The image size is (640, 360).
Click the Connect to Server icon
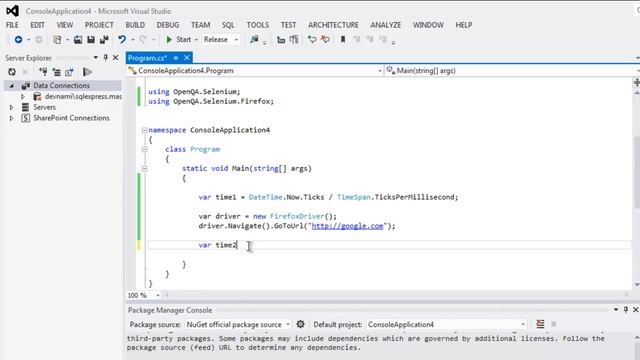[56, 72]
